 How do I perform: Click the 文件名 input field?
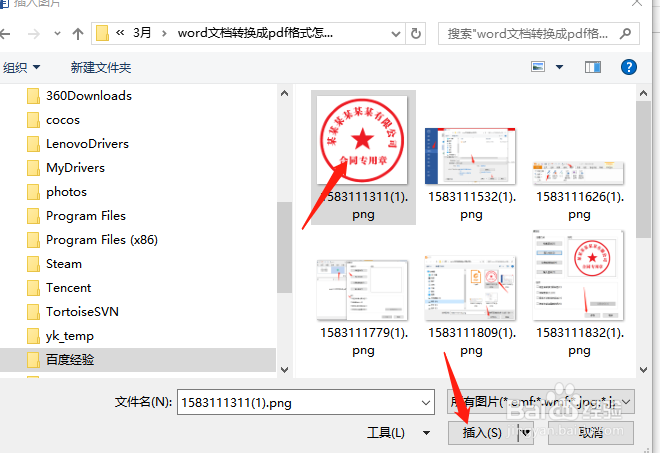coord(299,402)
